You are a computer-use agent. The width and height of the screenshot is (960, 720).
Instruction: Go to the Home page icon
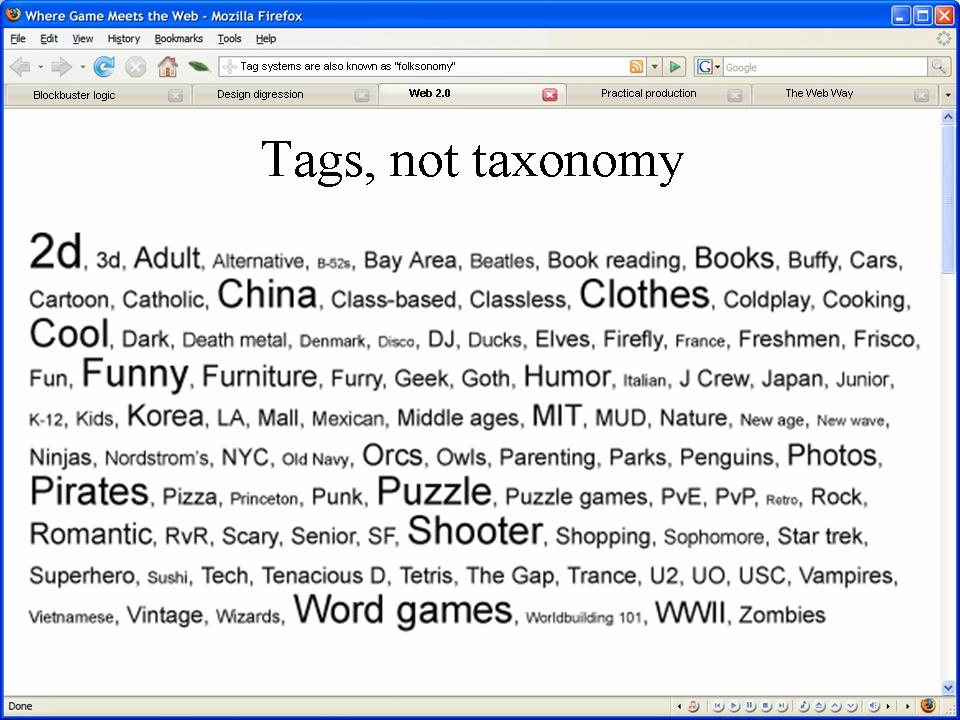pos(167,66)
